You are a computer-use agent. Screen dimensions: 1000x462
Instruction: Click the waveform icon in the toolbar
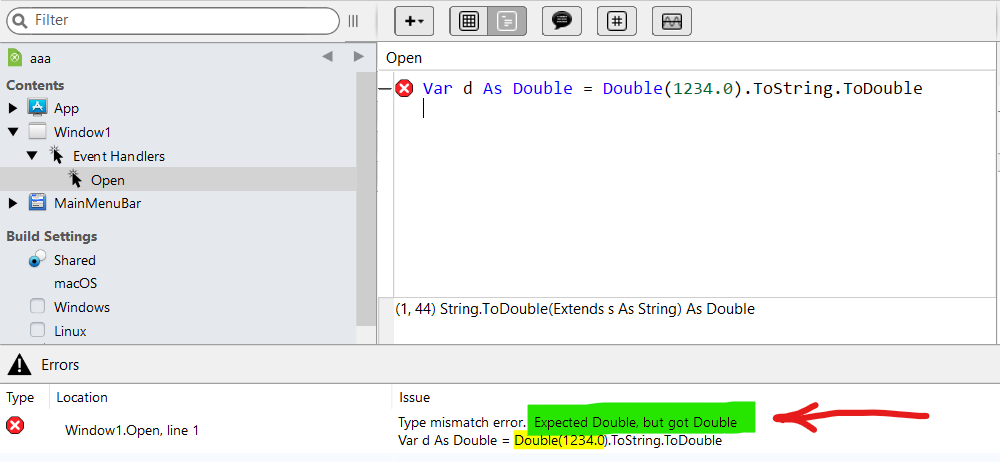(x=672, y=21)
